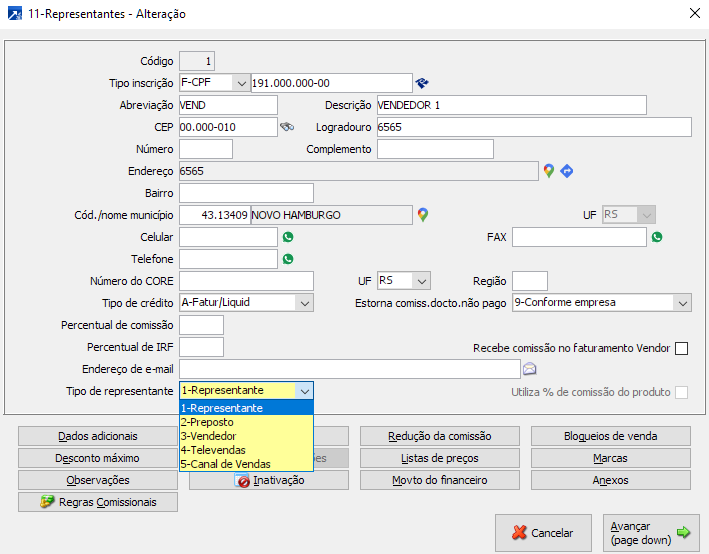Choose 5-Canal de Vendas option

click(225, 464)
